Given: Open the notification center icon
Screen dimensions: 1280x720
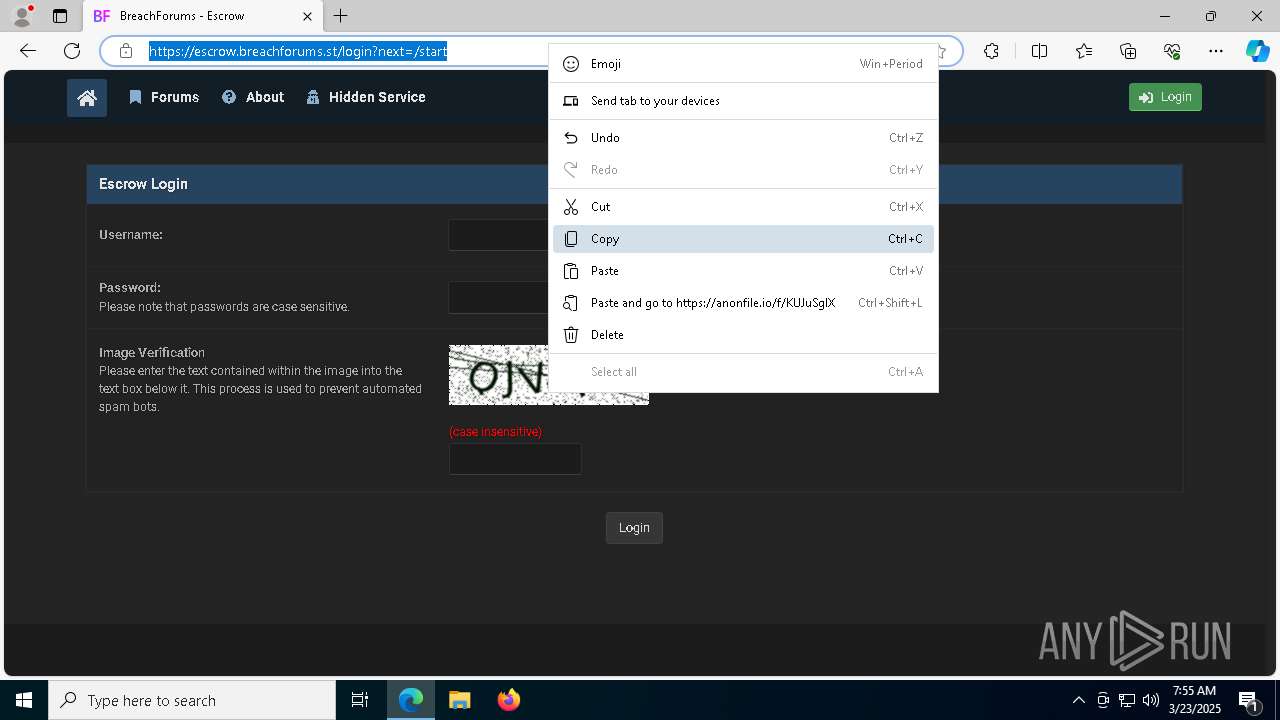Looking at the screenshot, I should pos(1249,700).
